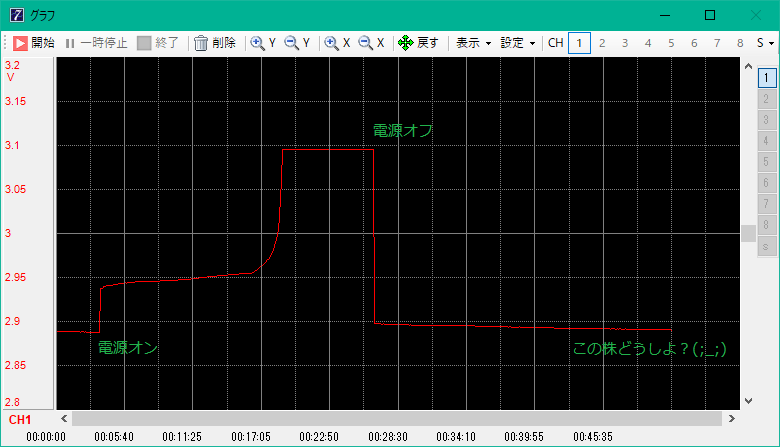Screen dimensions: 780x447
Task: Zoom in on the X axis
Action: 337,43
